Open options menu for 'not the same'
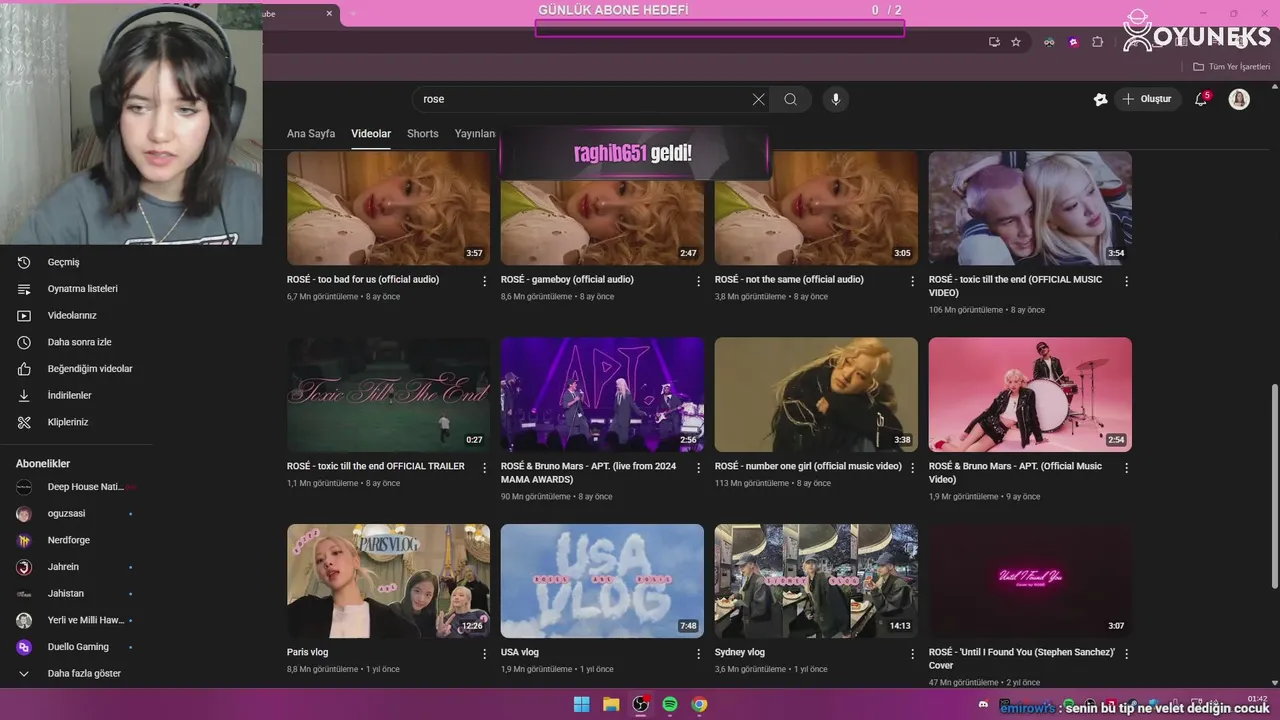 click(x=912, y=281)
